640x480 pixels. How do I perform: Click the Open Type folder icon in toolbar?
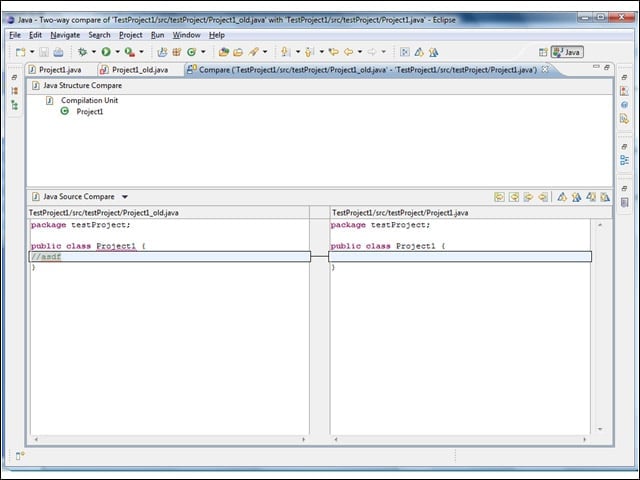pyautogui.click(x=224, y=52)
